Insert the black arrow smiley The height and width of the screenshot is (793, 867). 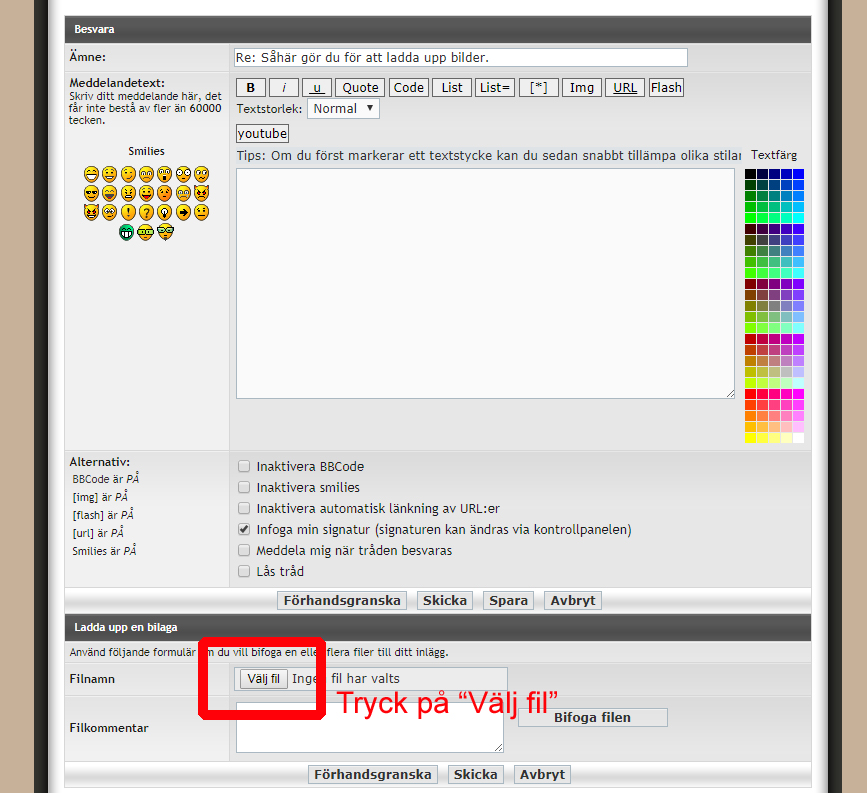tap(183, 212)
